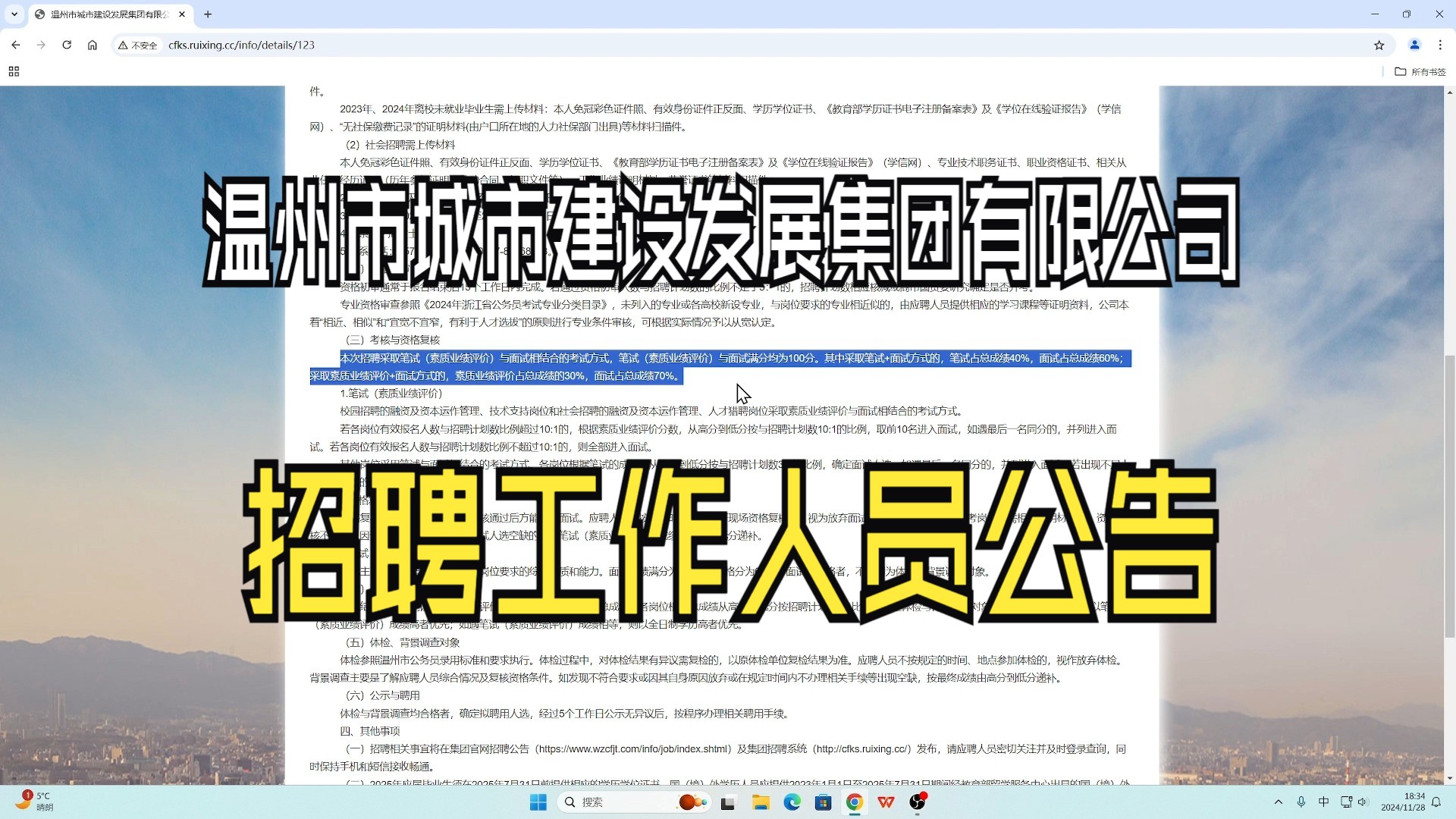Click heading 1.笔试（素质业绩评价）
Image resolution: width=1456 pixels, height=819 pixels.
pyautogui.click(x=391, y=393)
